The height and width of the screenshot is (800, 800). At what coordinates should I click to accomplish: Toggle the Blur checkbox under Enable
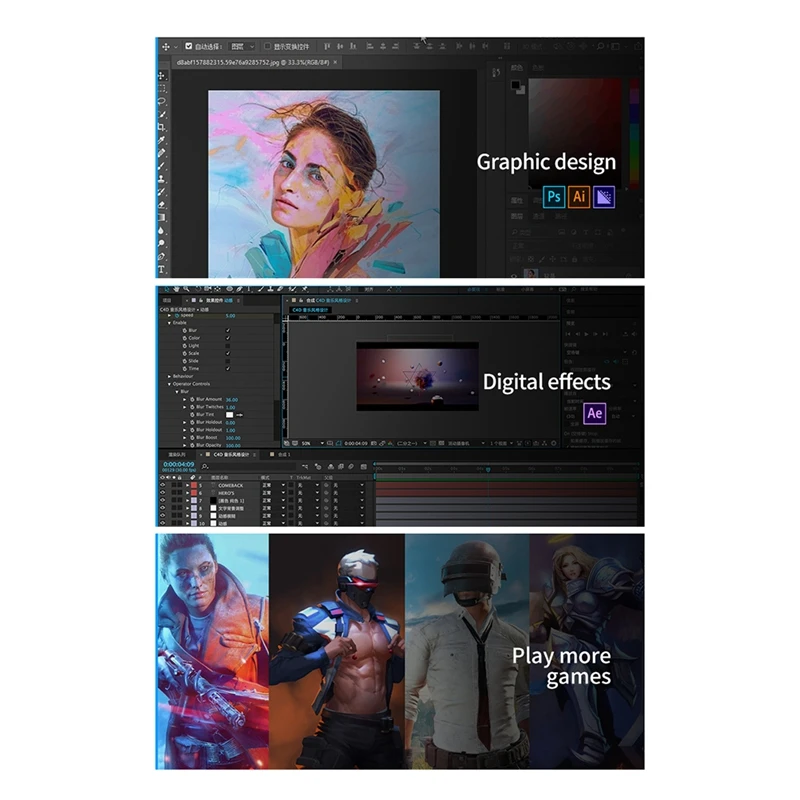point(228,331)
